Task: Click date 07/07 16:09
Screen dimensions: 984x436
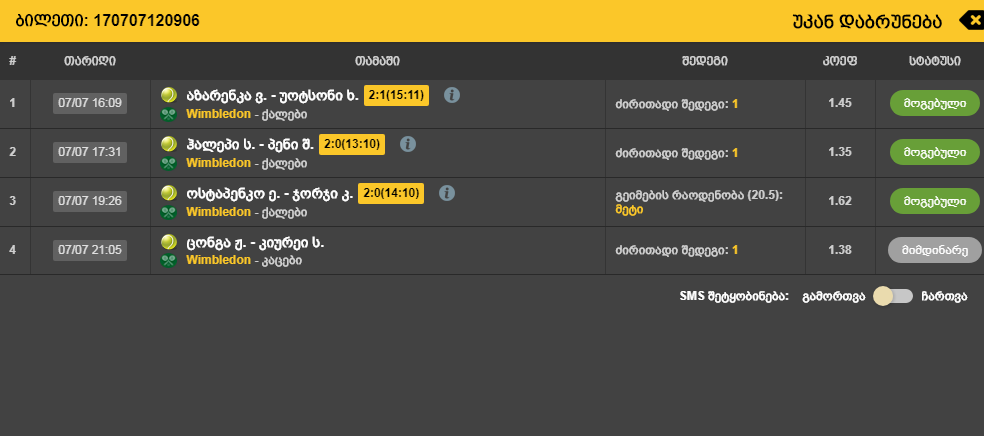Action: point(90,103)
